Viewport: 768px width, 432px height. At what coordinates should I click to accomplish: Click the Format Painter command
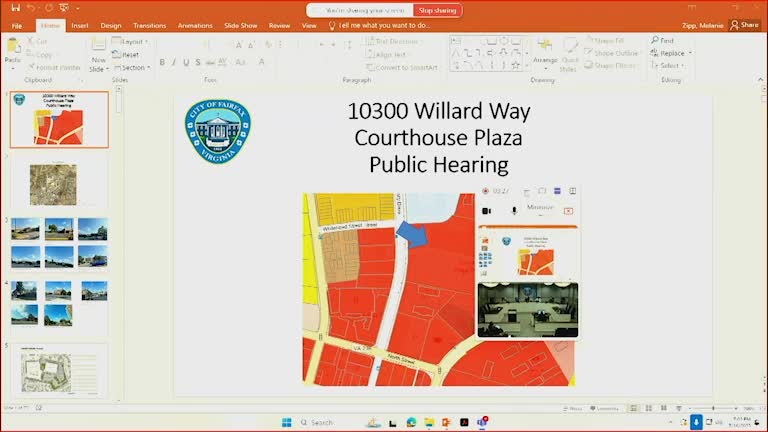point(54,67)
